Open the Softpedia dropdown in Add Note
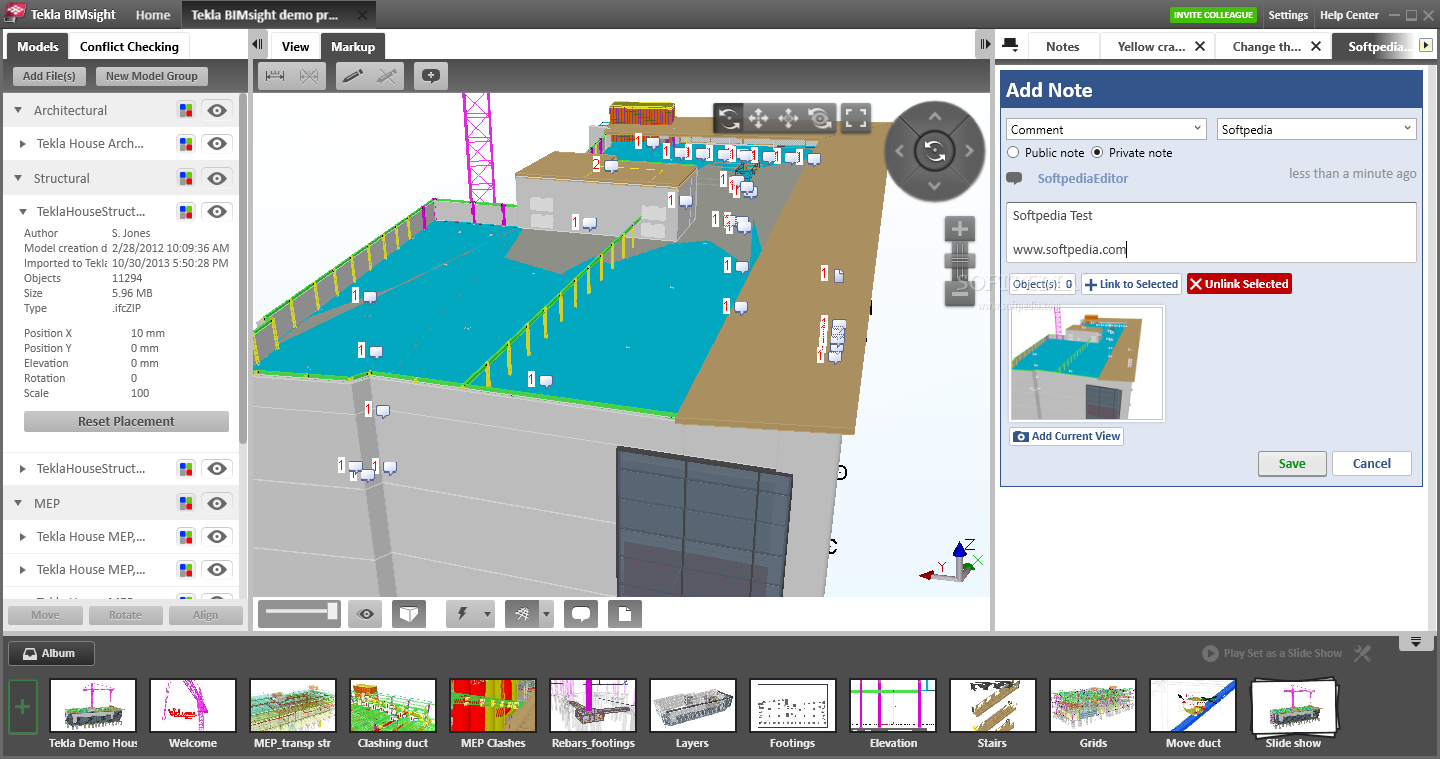This screenshot has width=1440, height=759. coord(1317,129)
